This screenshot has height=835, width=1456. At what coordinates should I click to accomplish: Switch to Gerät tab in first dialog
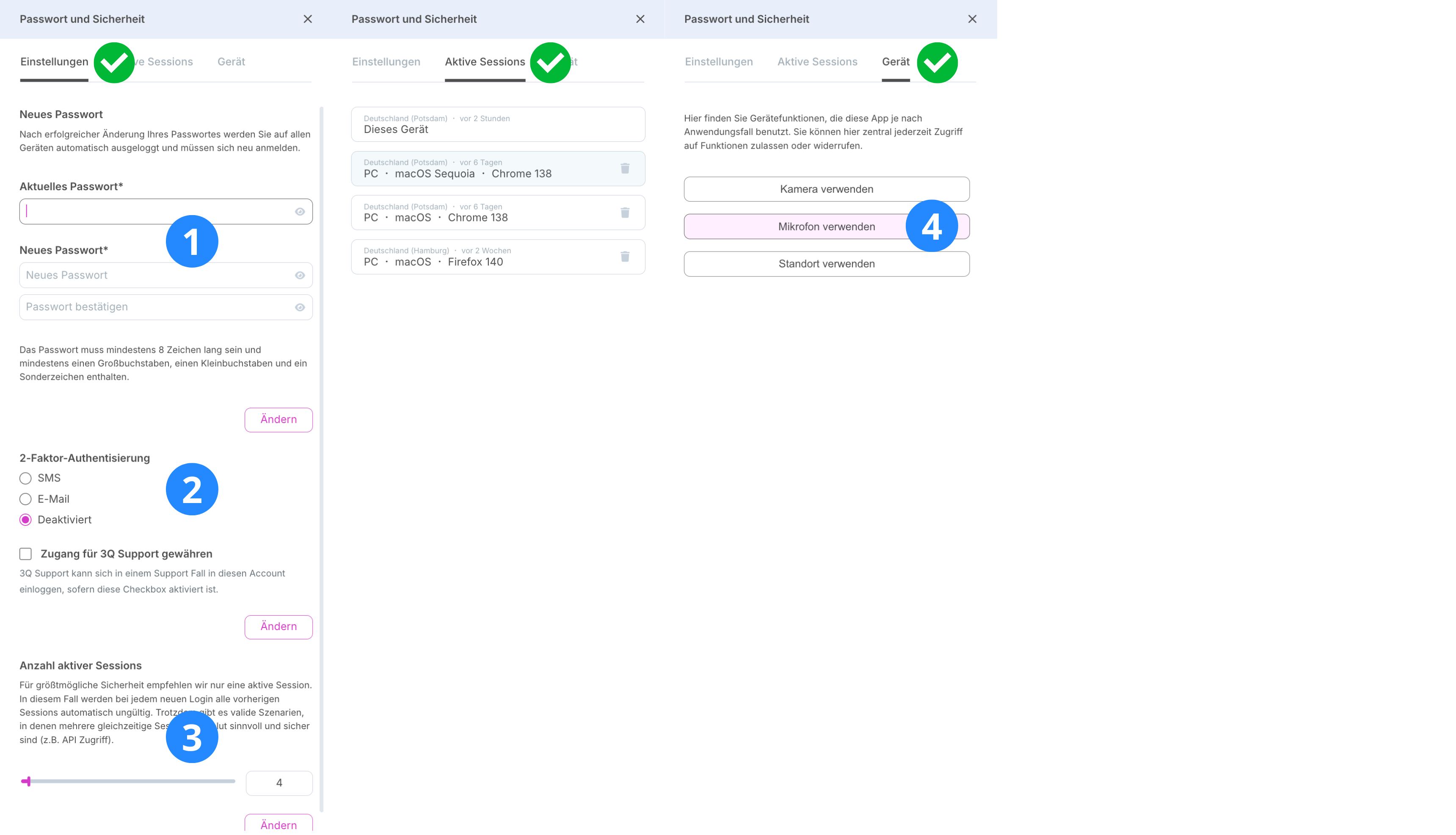(x=231, y=61)
